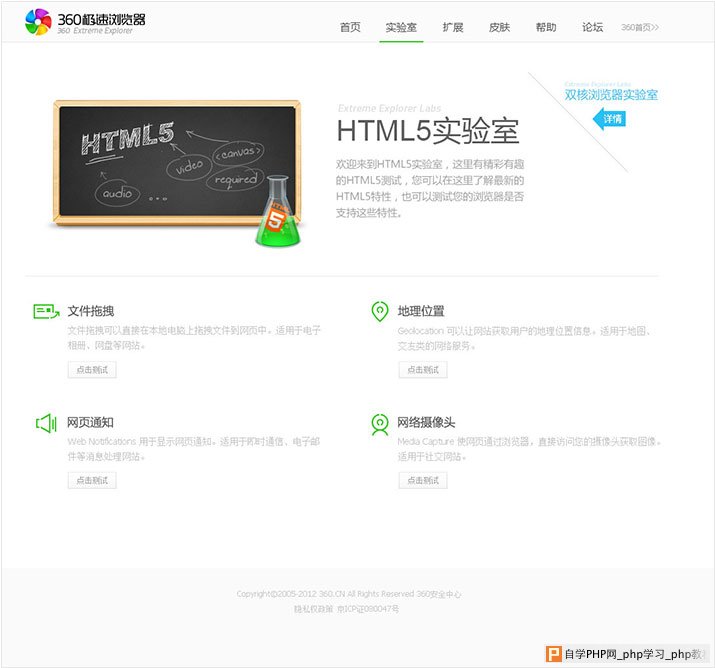Click the 360极速浏览器 logo text
The width and height of the screenshot is (715, 668).
(x=101, y=19)
